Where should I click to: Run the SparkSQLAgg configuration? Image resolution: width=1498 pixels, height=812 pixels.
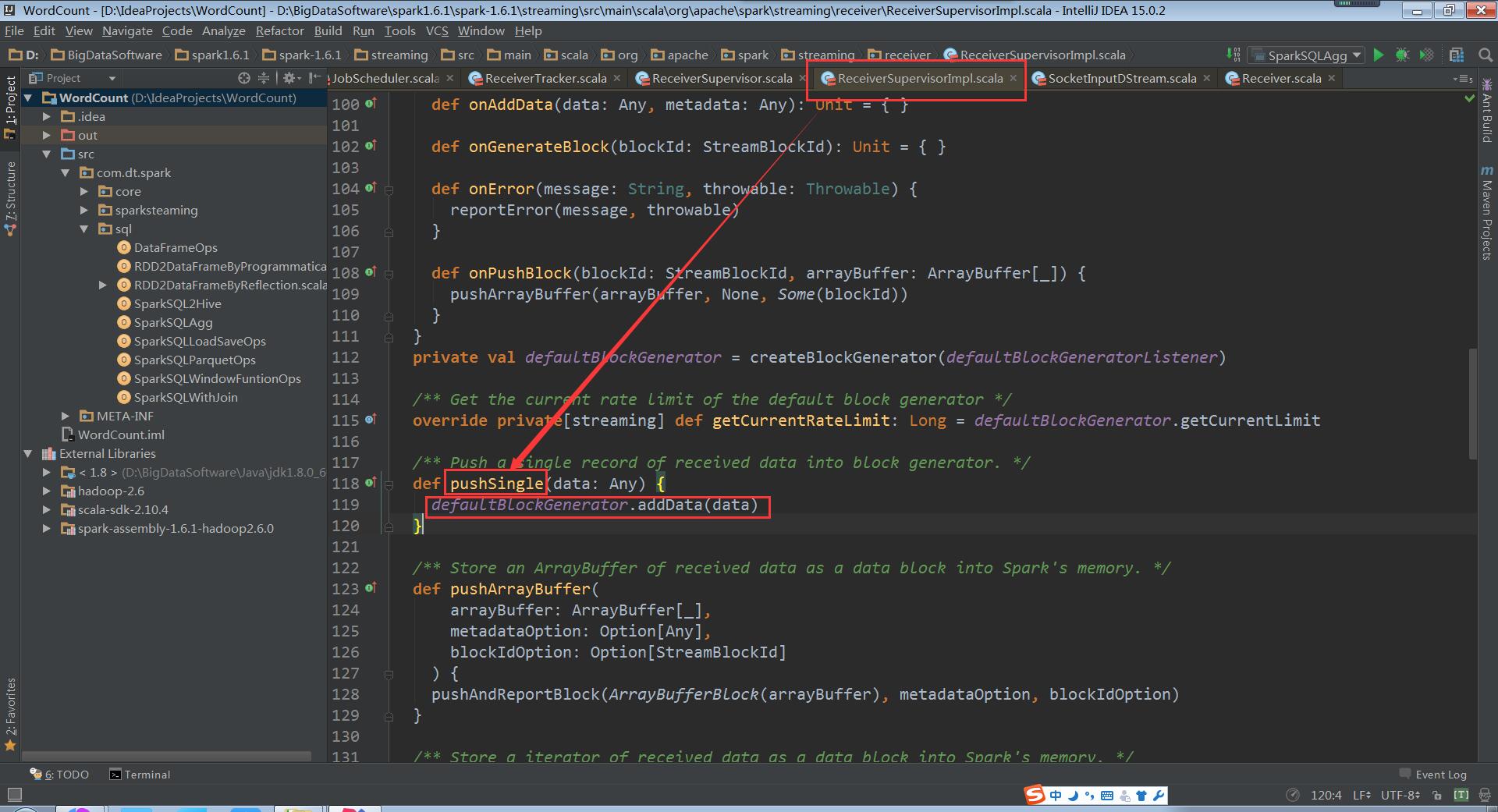click(x=1379, y=55)
